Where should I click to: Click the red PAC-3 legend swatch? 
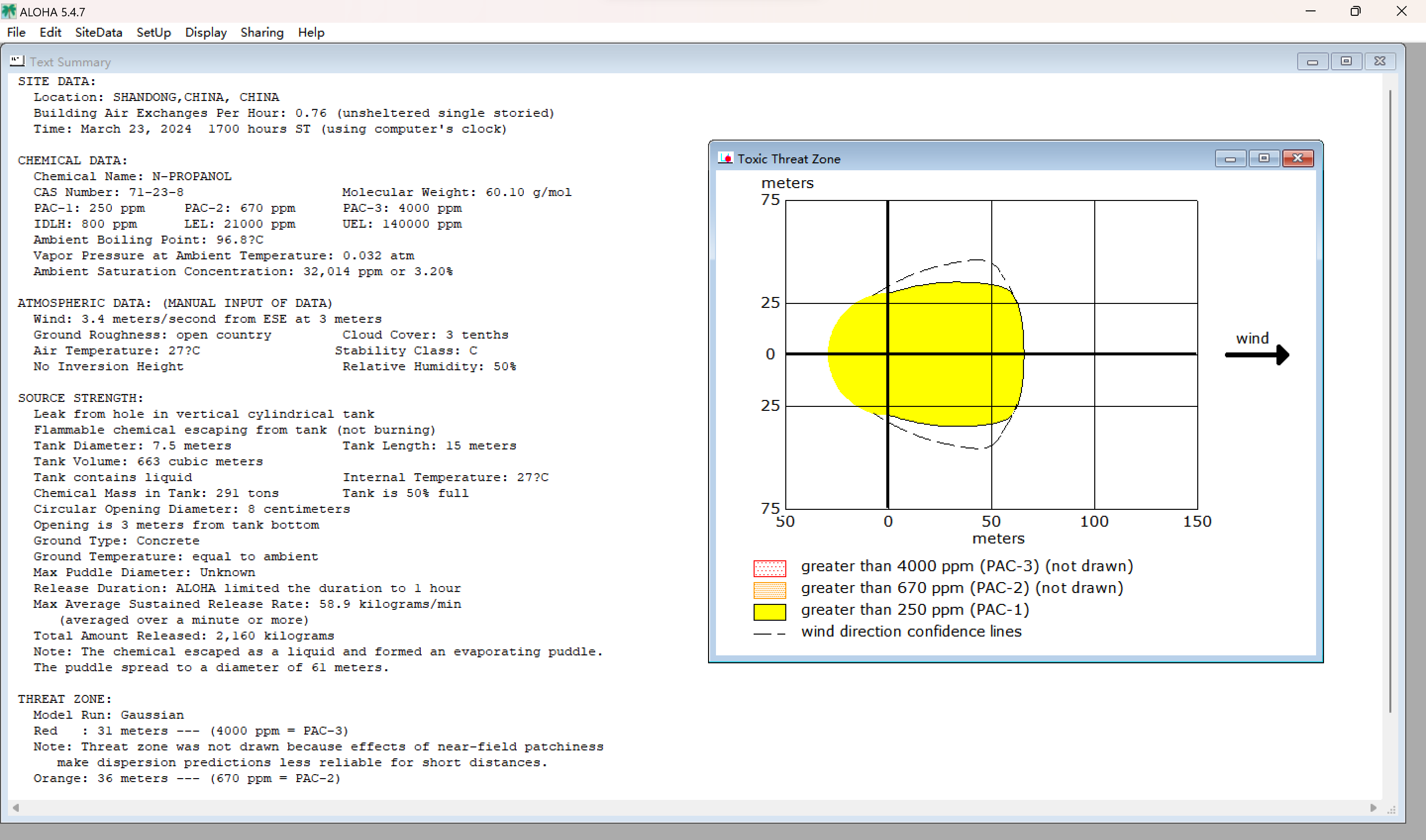point(769,568)
